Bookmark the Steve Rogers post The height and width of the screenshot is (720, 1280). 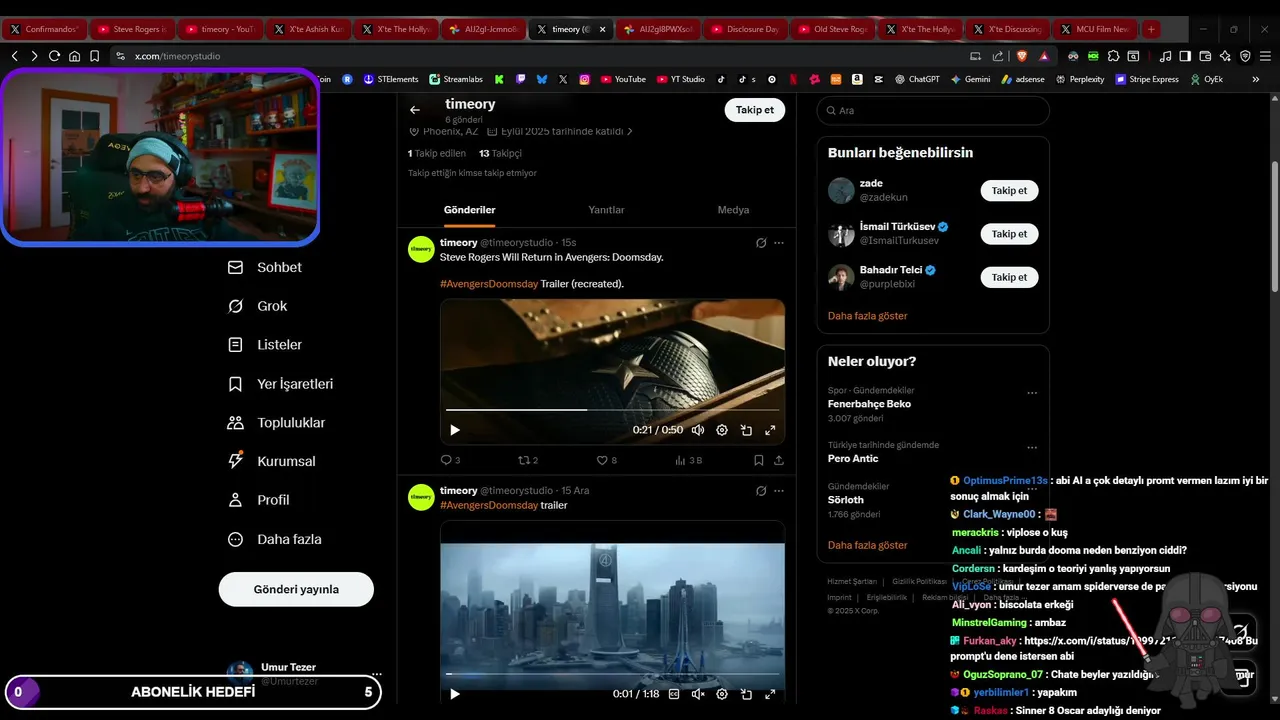pos(759,460)
